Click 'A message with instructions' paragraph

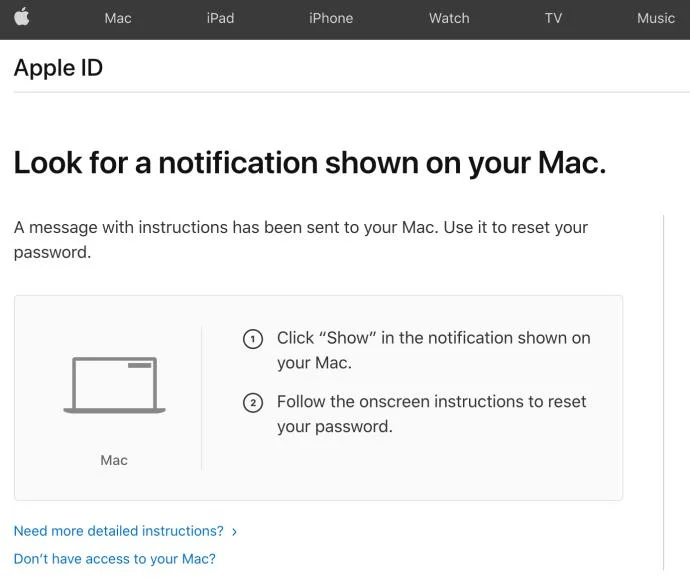[x=301, y=240]
